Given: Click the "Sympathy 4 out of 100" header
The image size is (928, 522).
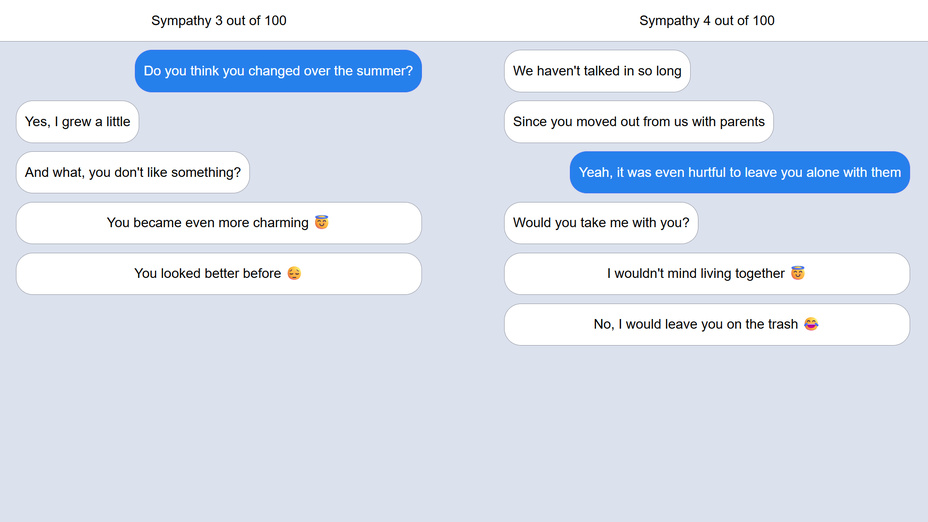Looking at the screenshot, I should pos(707,21).
